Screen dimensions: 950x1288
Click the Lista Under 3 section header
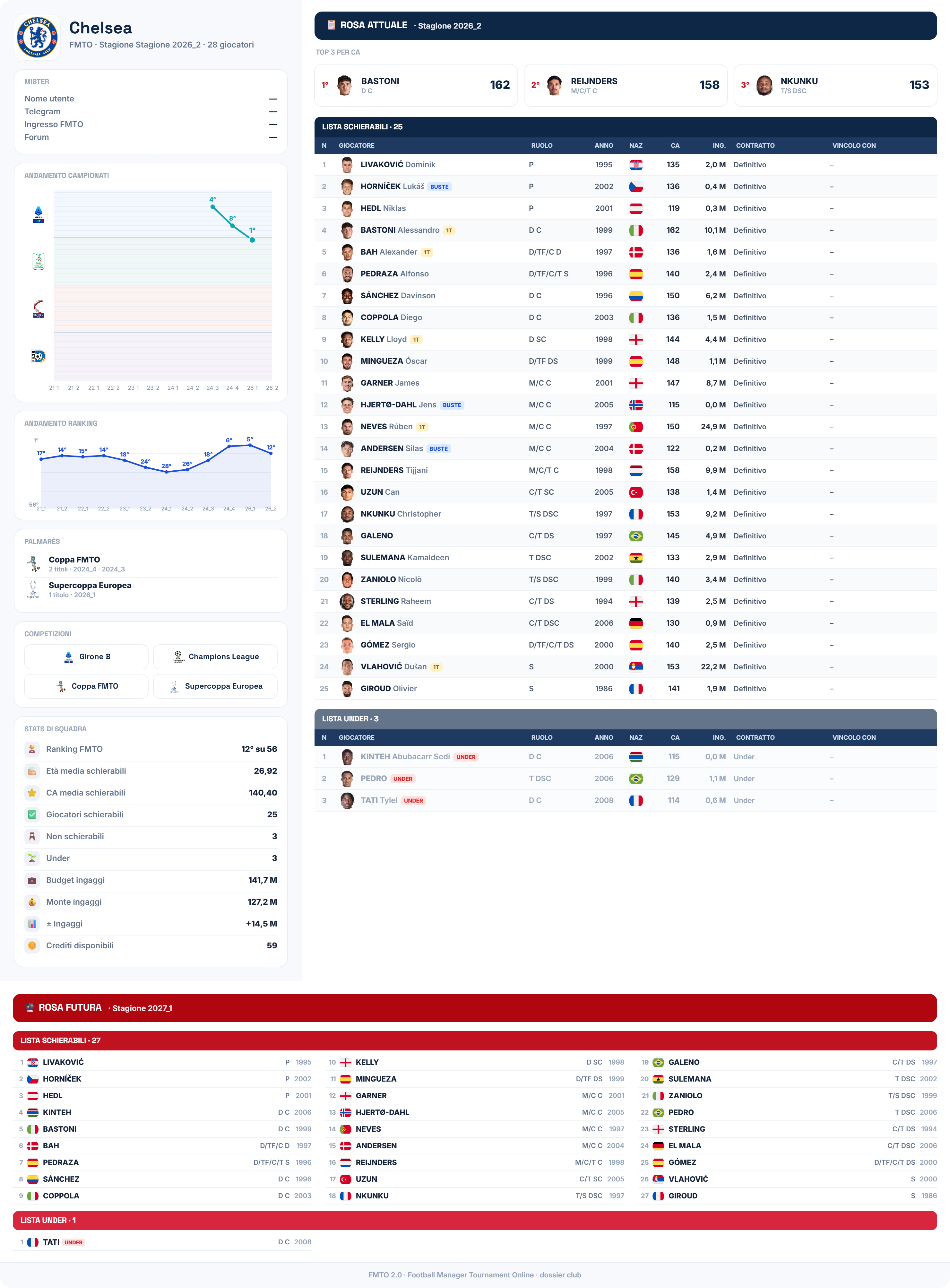coord(626,719)
